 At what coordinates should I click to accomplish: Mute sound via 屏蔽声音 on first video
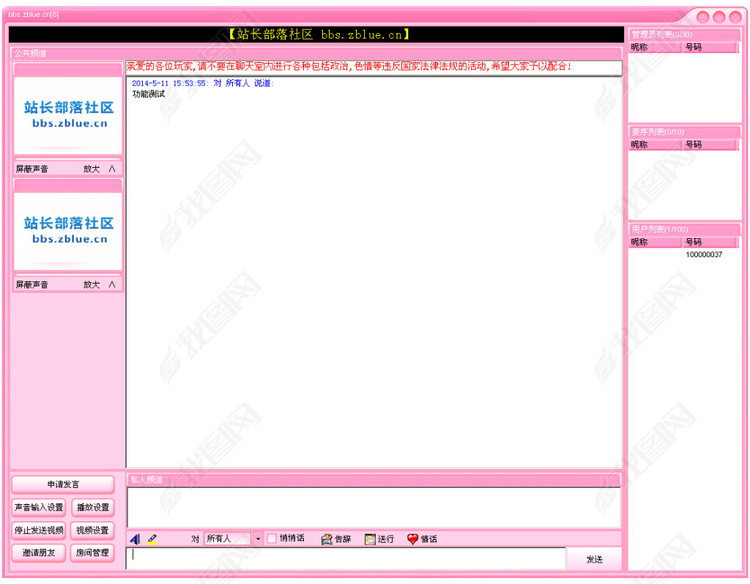point(32,169)
